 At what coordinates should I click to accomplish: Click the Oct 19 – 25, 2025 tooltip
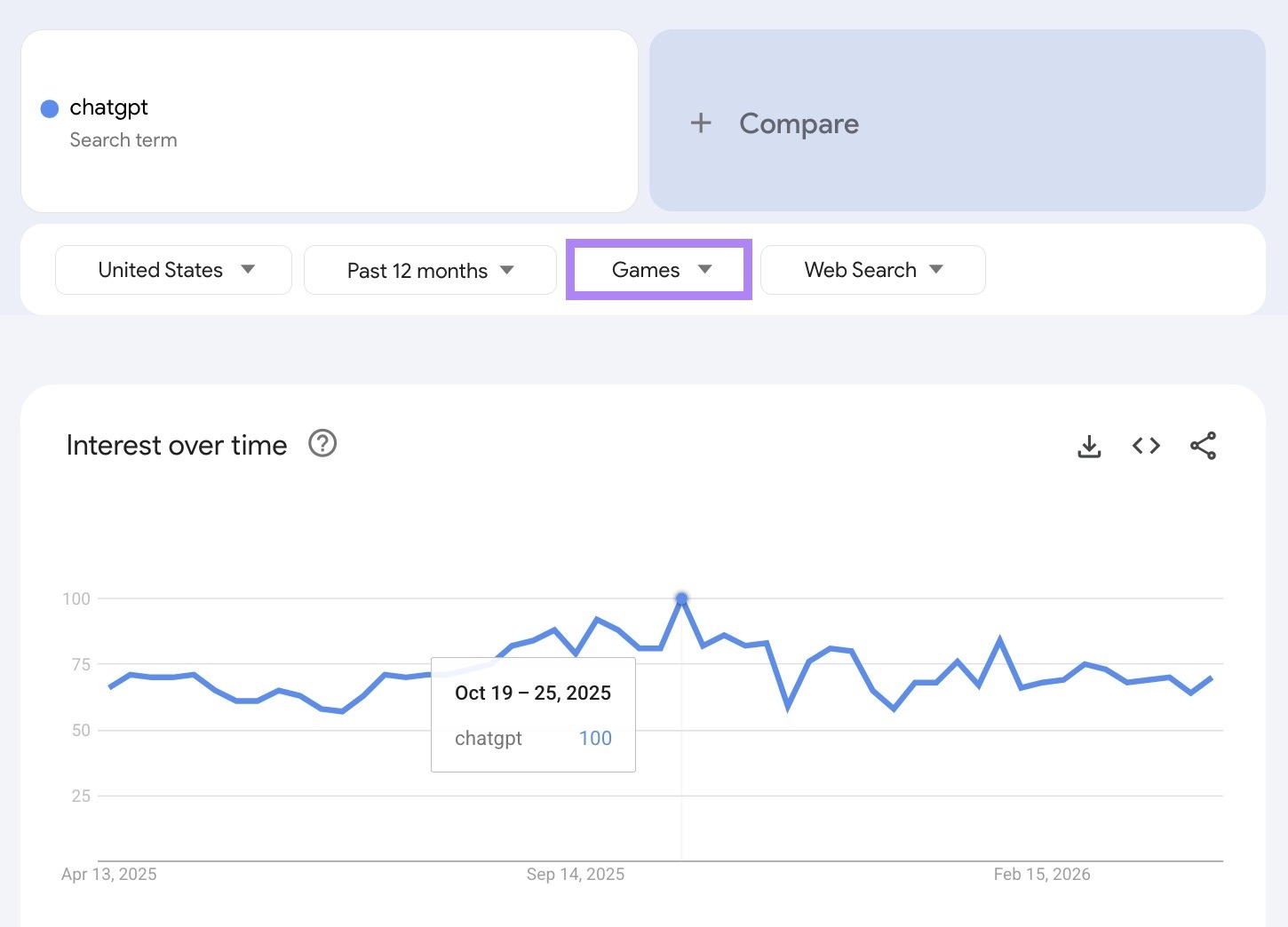(532, 693)
